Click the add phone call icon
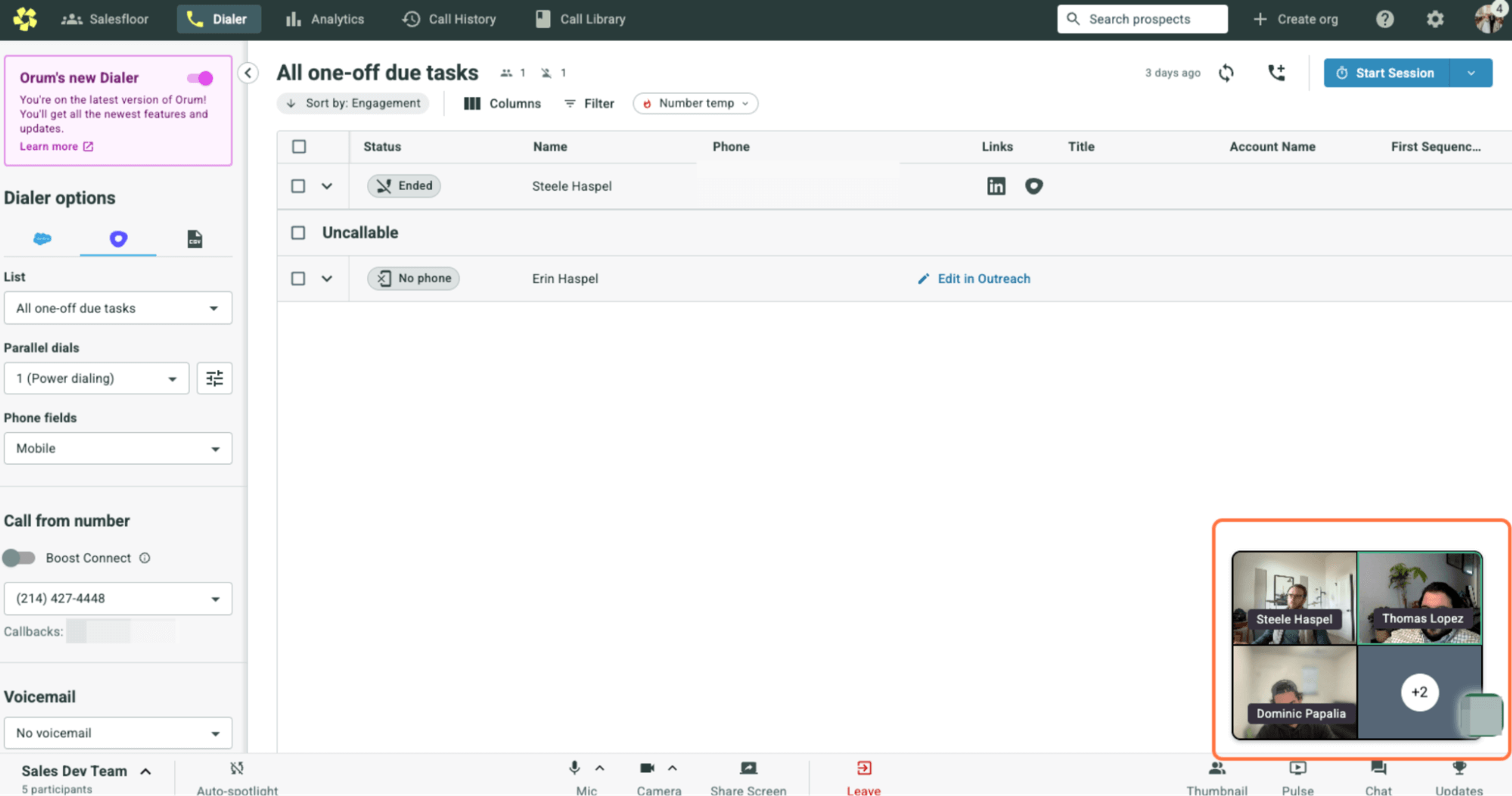The width and height of the screenshot is (1512, 796). [x=1276, y=73]
